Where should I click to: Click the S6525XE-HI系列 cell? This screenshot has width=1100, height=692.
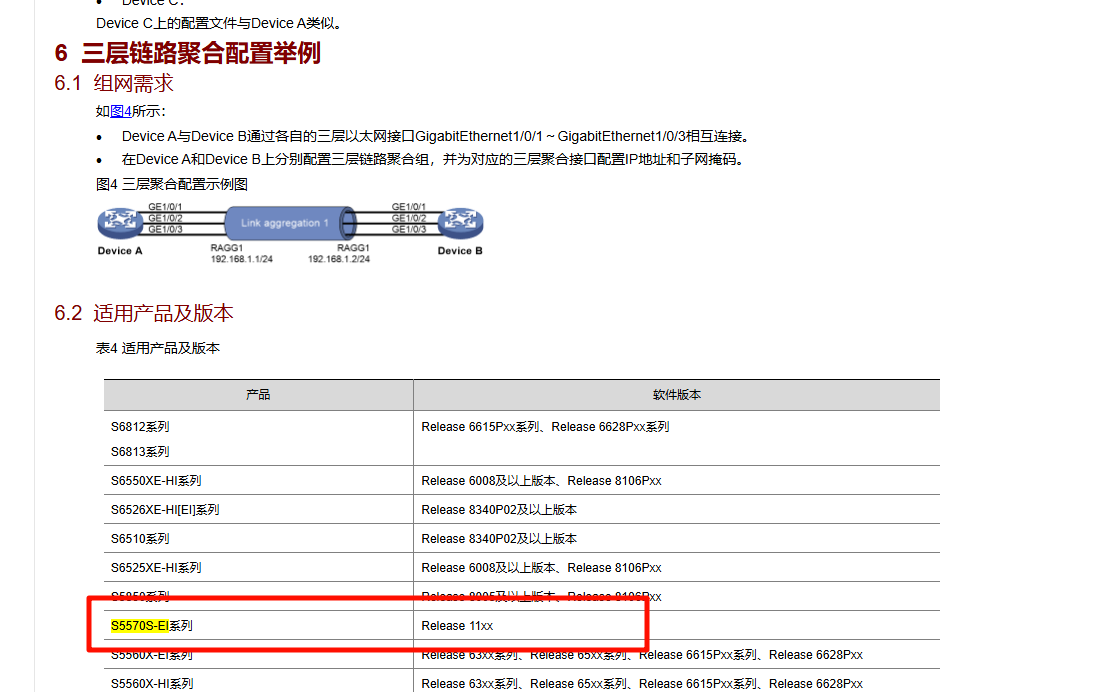[156, 568]
